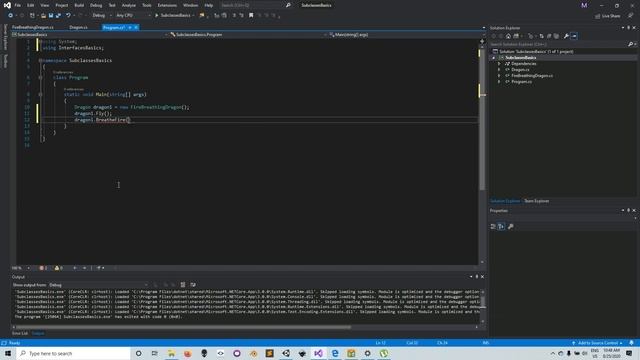
Task: Switch to the FireBreathingDragon.cs editor tab
Action: 33,27
